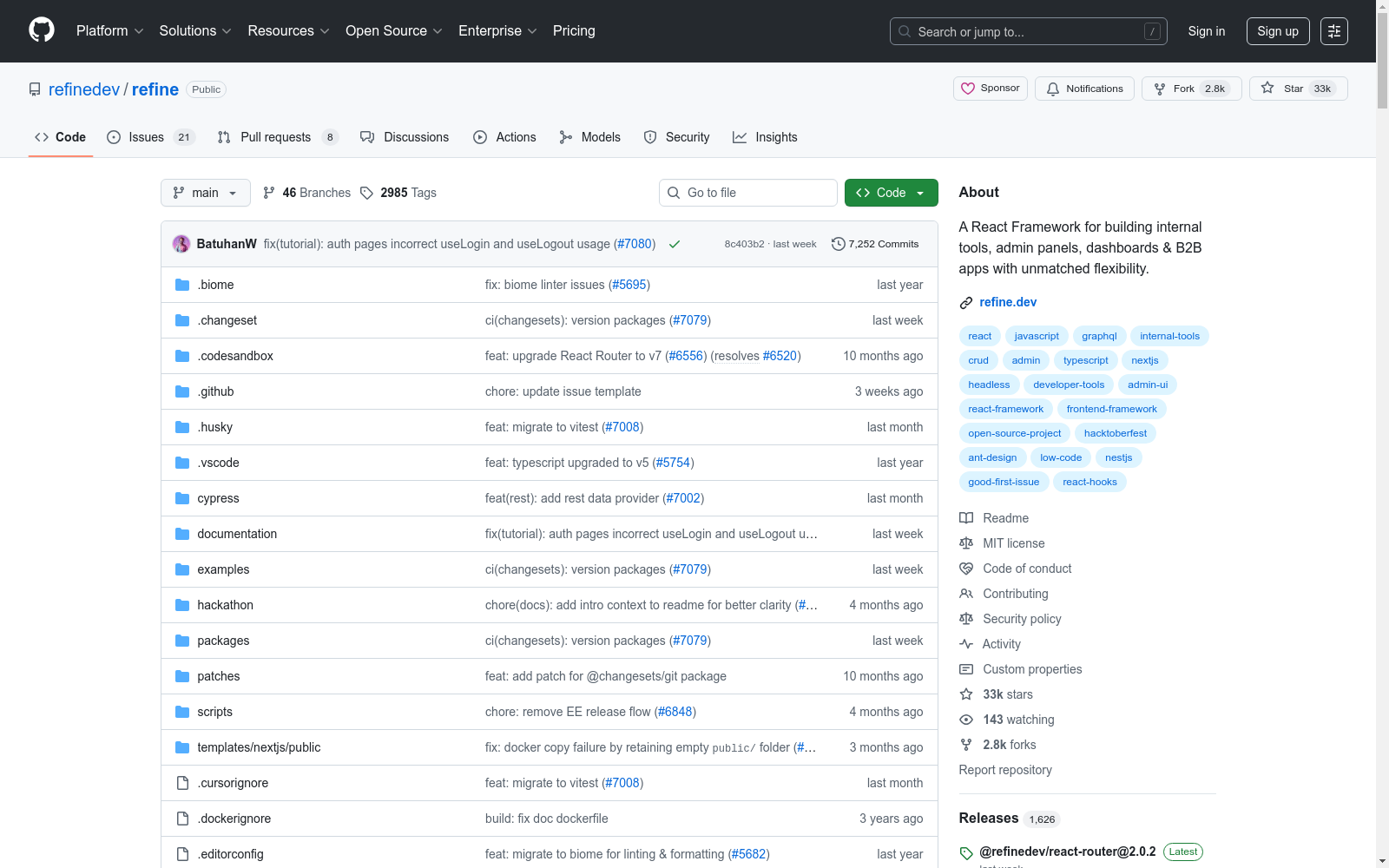Screen dimensions: 1389x868
Task: Click BatuhanW's avatar image
Action: 181,244
